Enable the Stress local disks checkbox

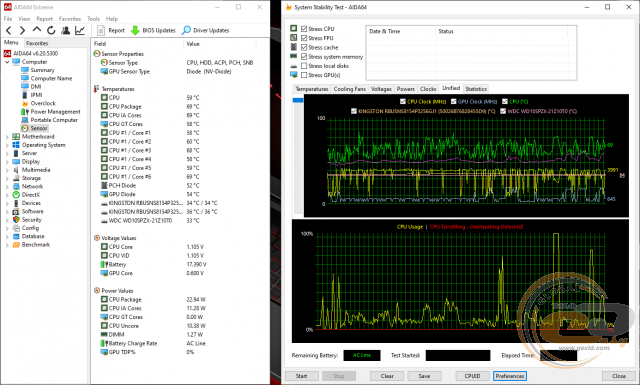click(x=304, y=66)
